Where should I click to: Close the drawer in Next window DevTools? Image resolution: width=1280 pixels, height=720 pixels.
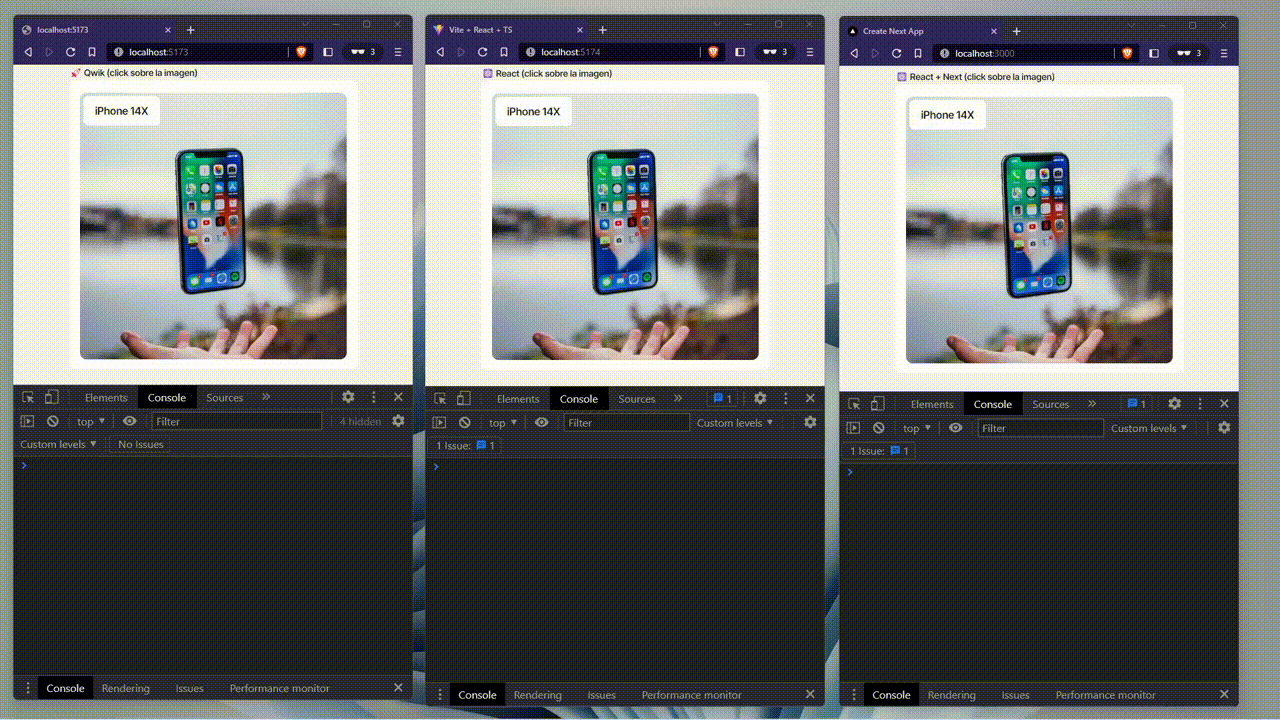[x=1224, y=694]
